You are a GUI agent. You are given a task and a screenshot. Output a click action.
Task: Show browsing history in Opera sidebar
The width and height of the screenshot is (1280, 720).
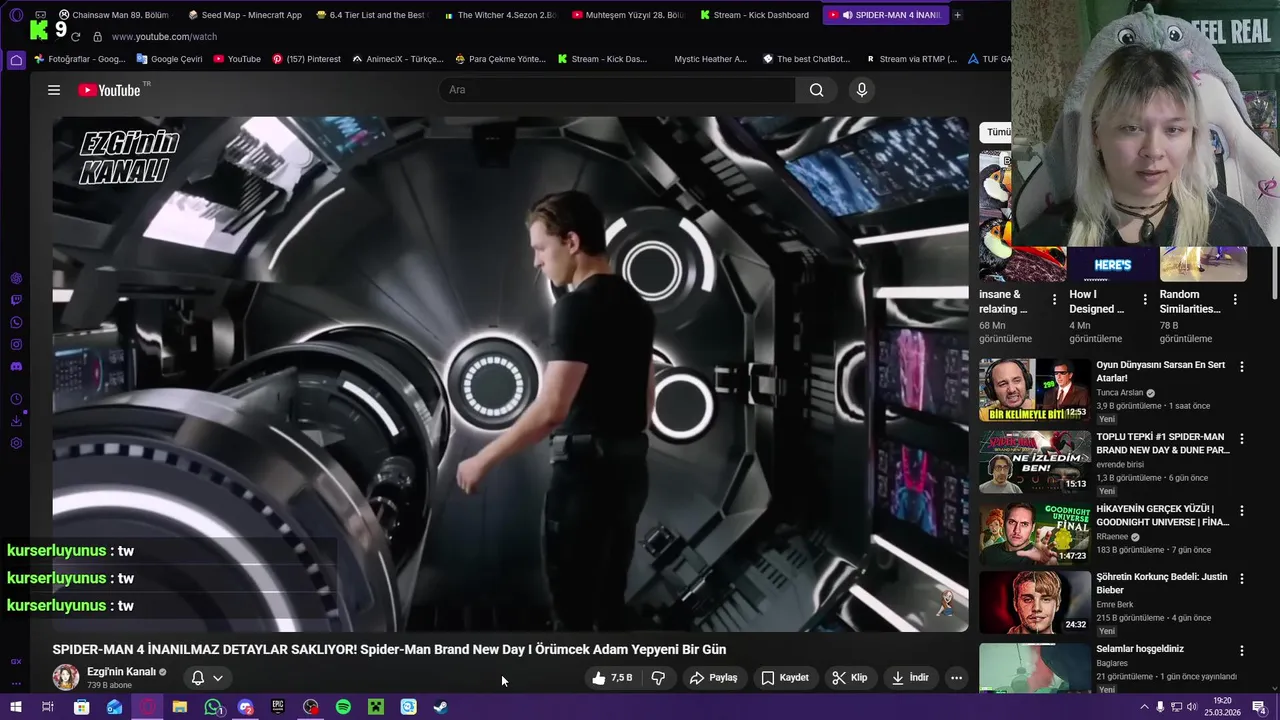(16, 399)
